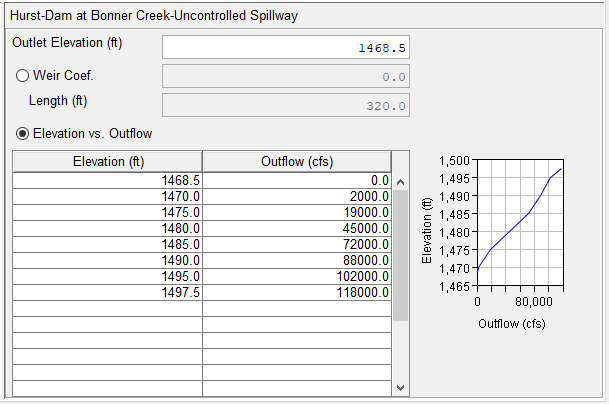
Task: Select outflow cell 2000.0
Action: 296,196
